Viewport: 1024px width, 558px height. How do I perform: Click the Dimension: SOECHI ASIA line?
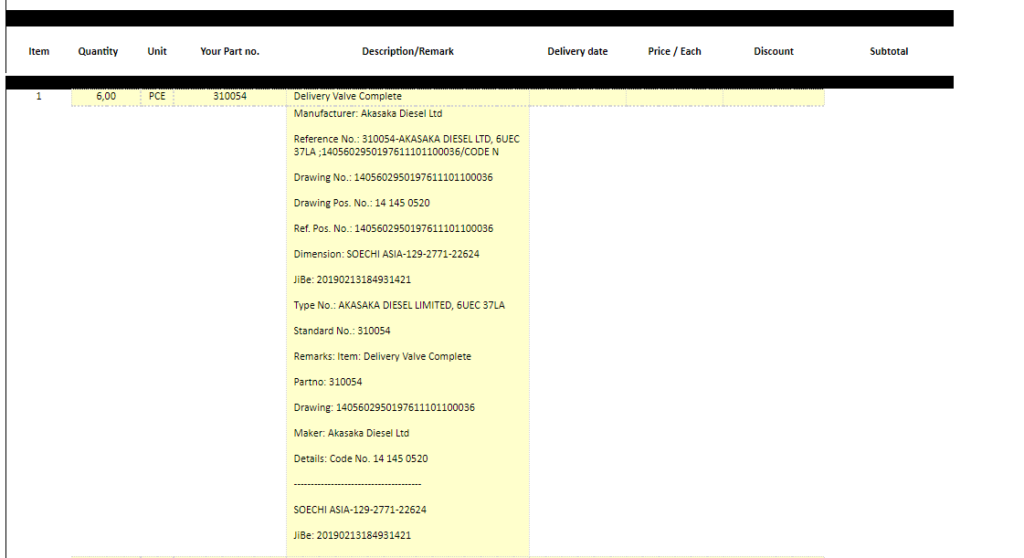pos(386,254)
